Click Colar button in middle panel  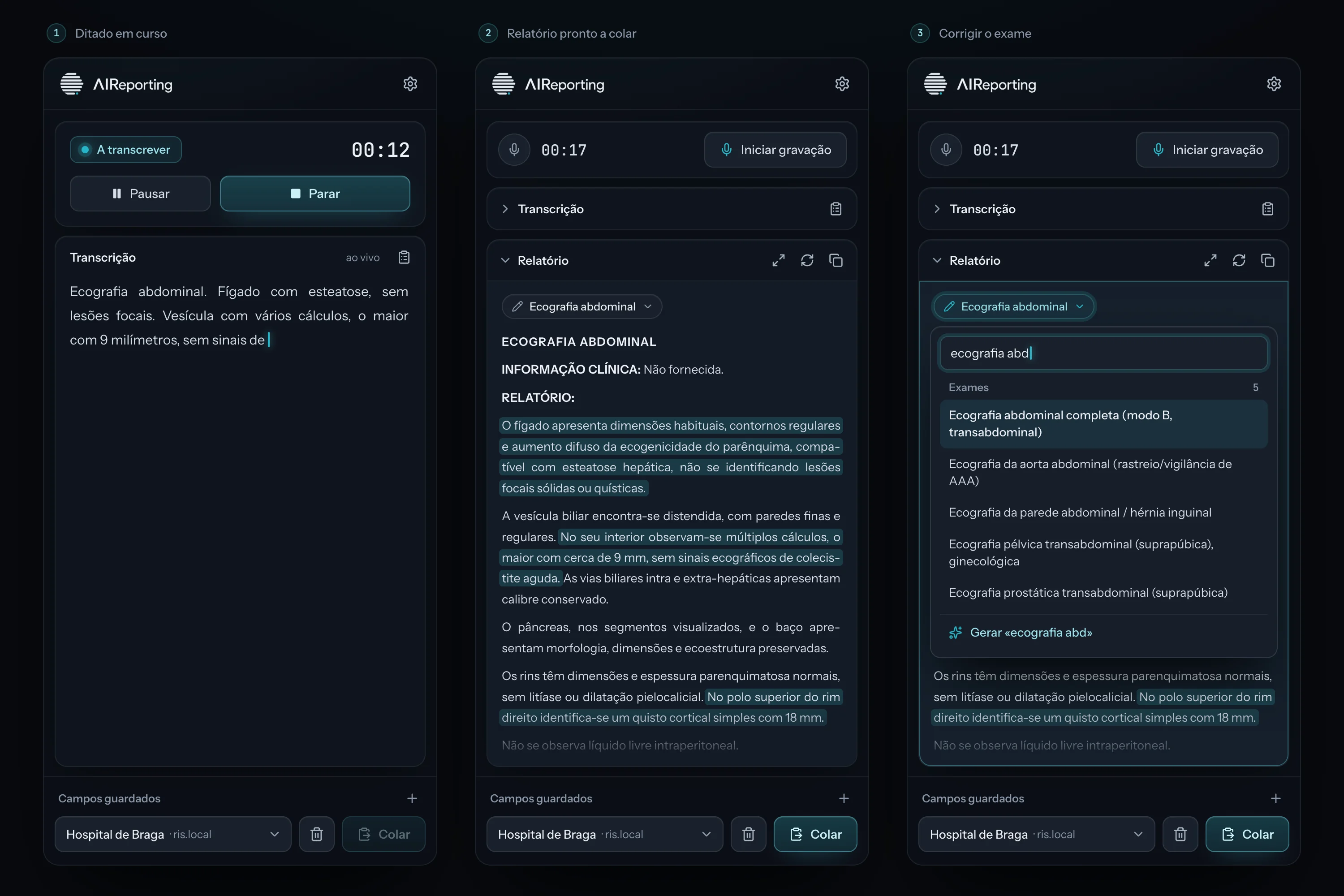tap(815, 834)
